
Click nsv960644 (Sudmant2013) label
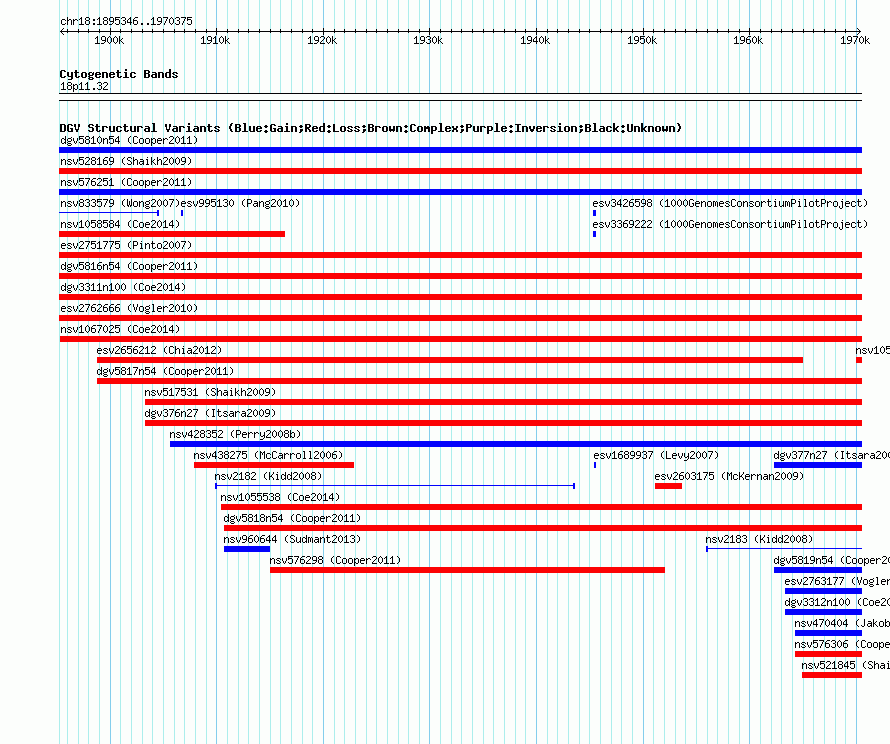(x=292, y=539)
